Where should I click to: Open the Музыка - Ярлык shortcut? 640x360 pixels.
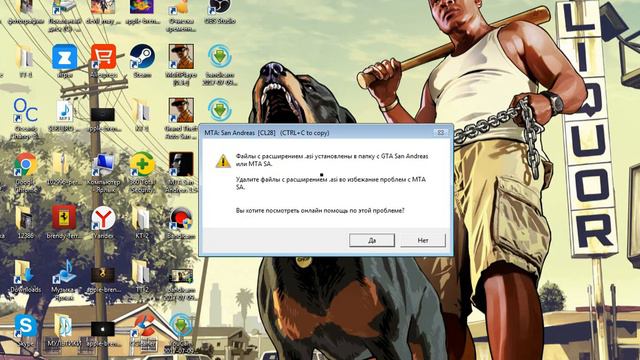coord(64,272)
